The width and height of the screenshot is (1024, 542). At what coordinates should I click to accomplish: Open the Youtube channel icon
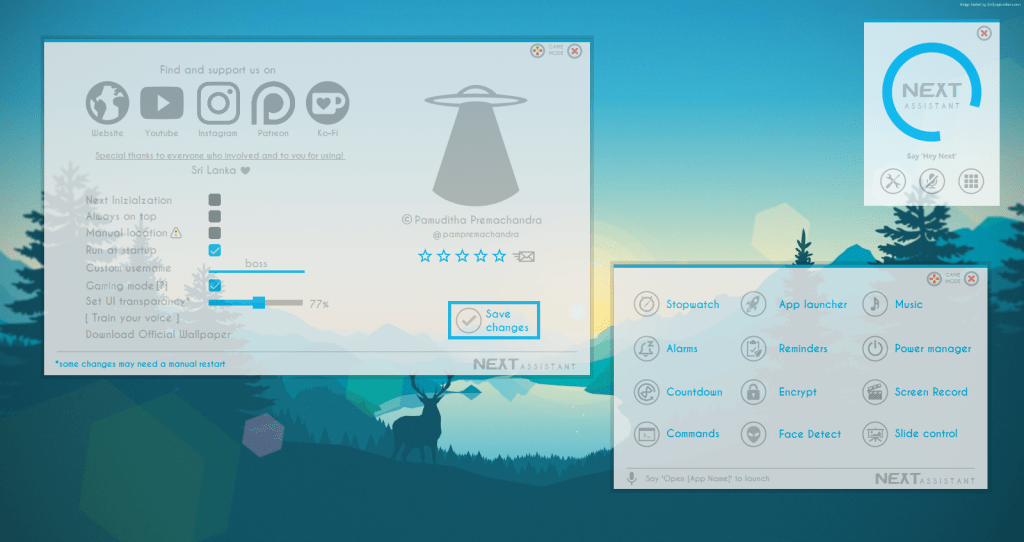(x=161, y=103)
